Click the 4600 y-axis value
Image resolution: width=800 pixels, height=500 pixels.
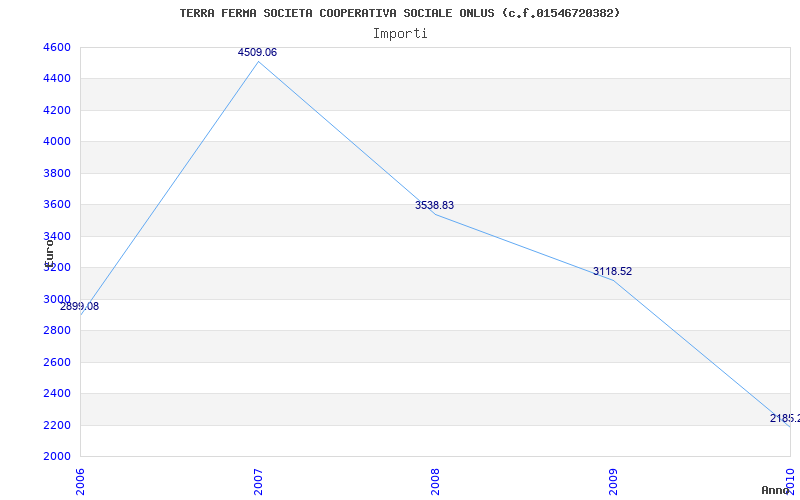click(x=55, y=47)
